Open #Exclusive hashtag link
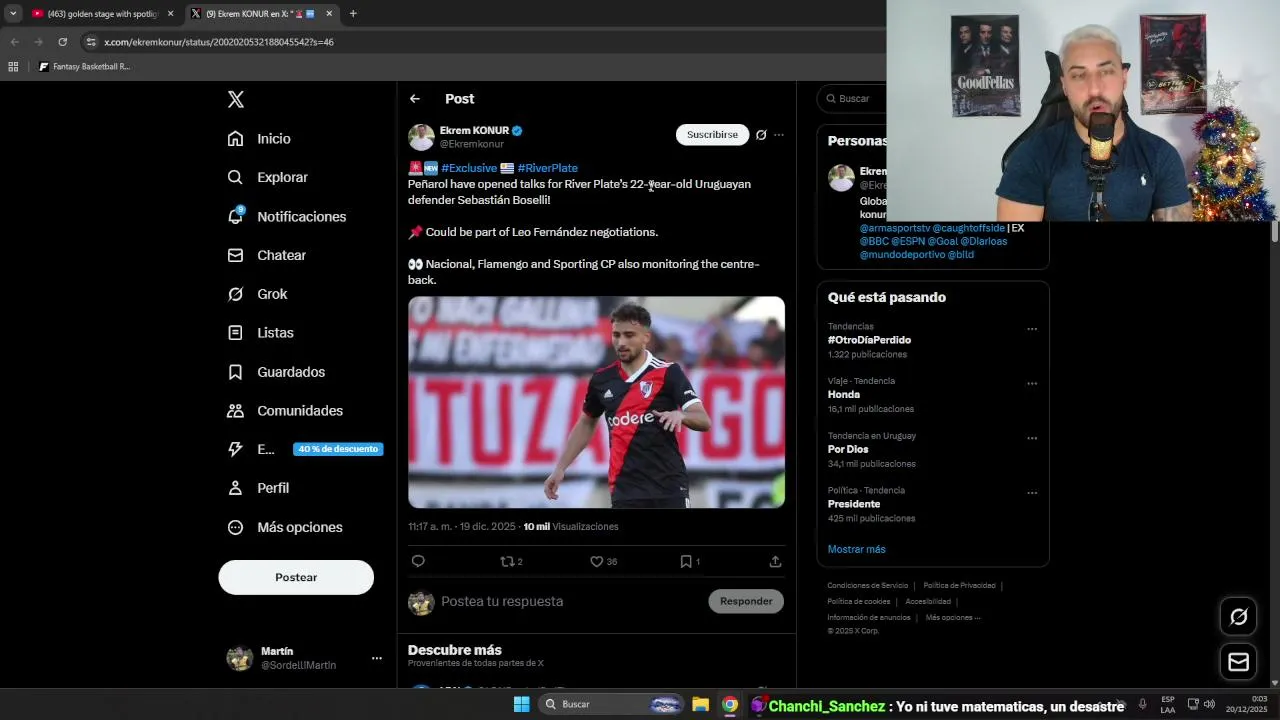The width and height of the screenshot is (1280, 720). pos(469,168)
